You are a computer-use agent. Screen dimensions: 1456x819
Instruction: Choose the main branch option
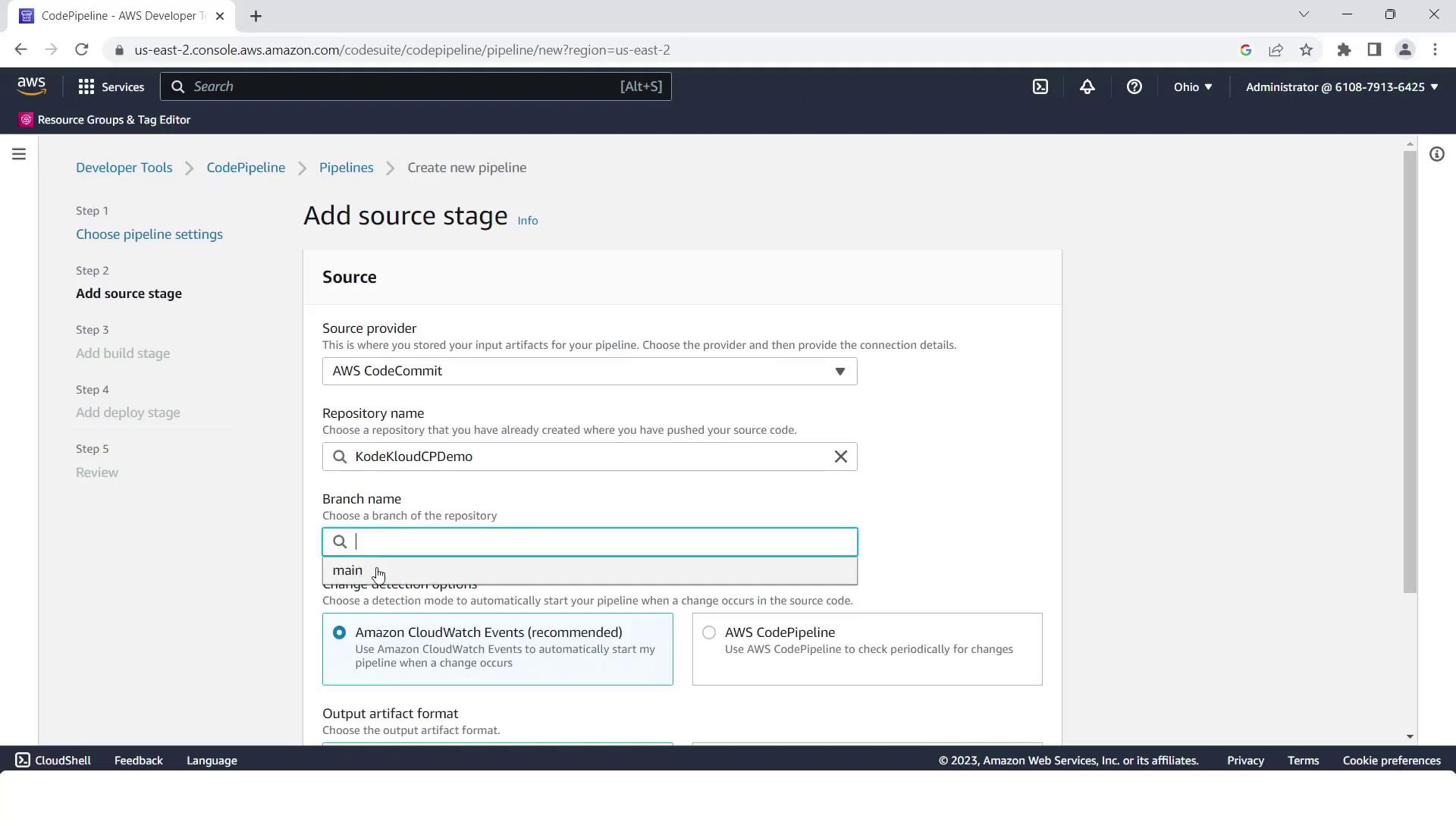coord(348,571)
